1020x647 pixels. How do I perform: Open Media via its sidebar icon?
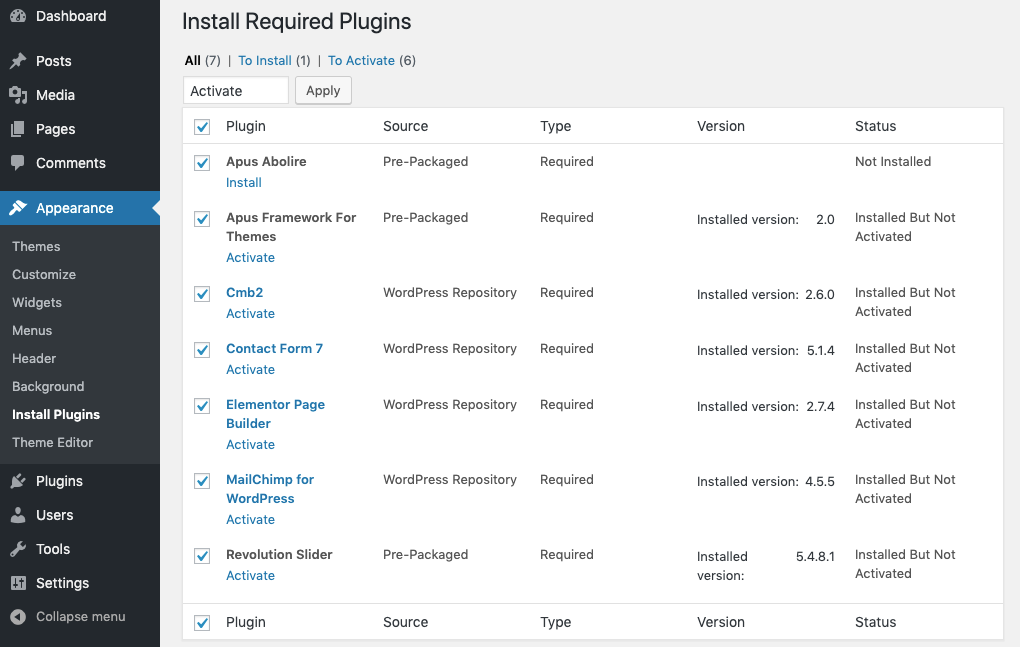(x=18, y=95)
